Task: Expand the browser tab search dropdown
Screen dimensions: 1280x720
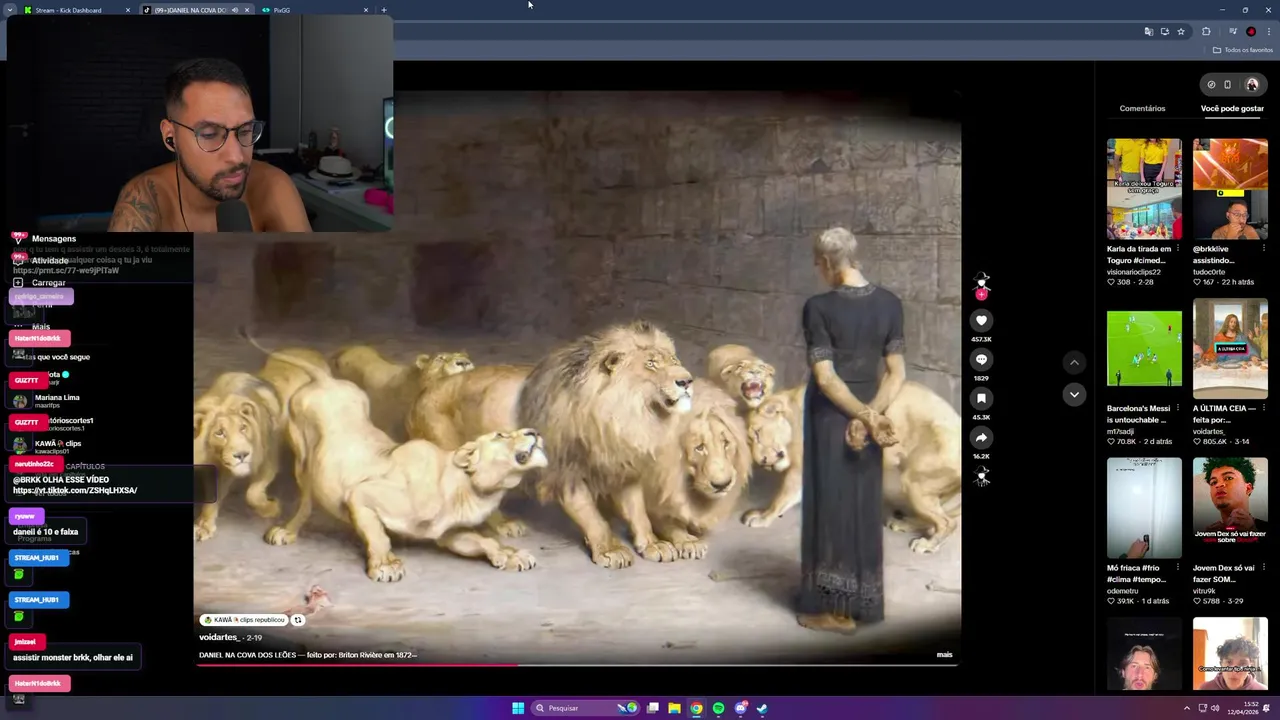Action: pyautogui.click(x=10, y=10)
